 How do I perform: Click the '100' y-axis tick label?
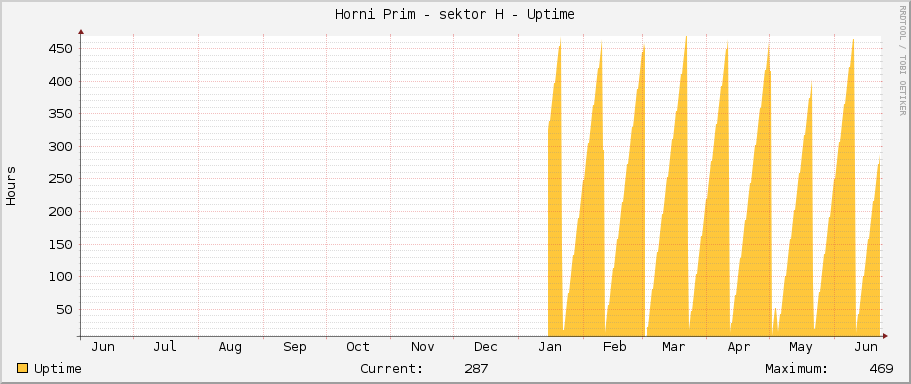(60, 277)
